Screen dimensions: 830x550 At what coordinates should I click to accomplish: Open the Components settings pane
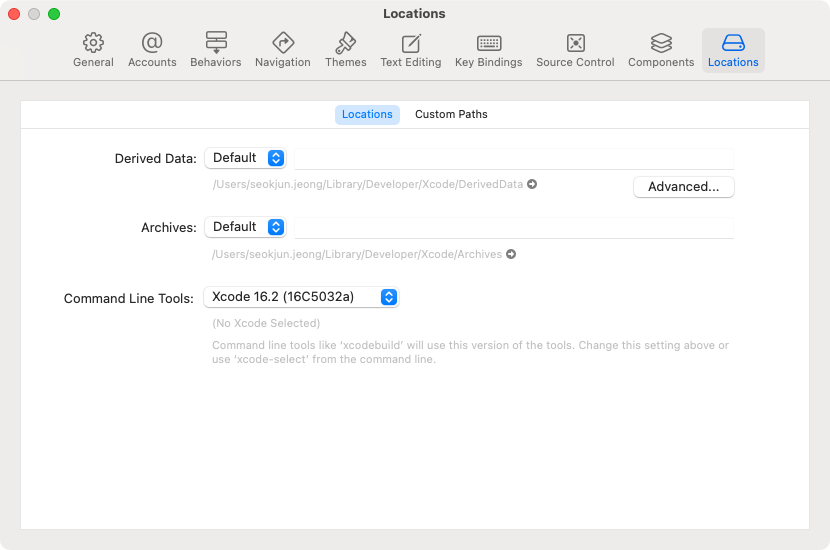click(661, 50)
